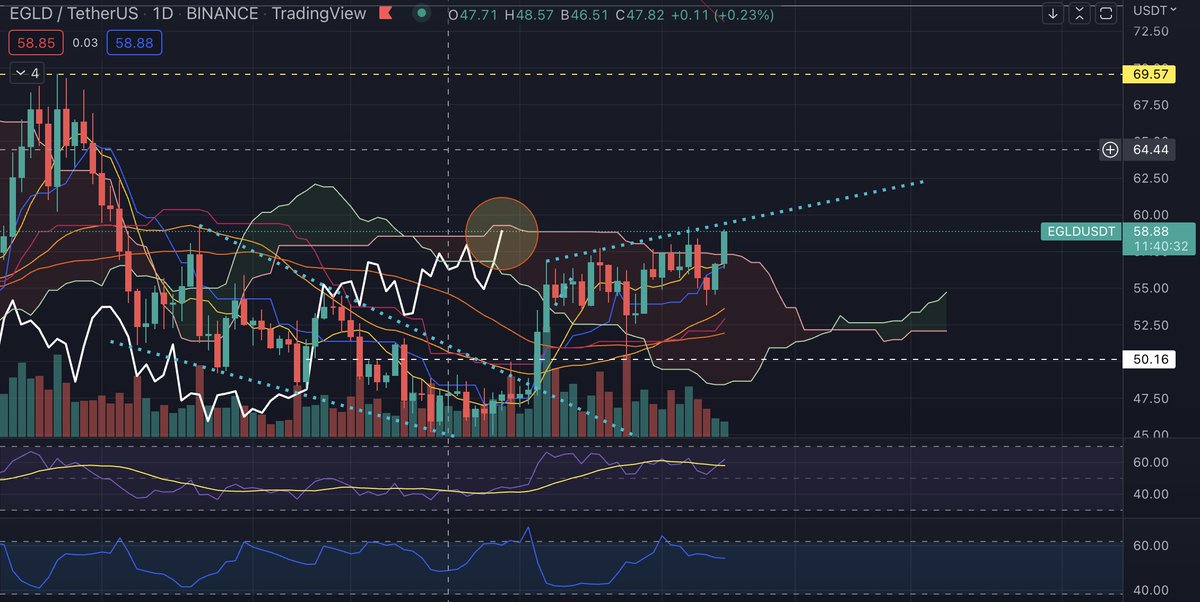Viewport: 1200px width, 602px height.
Task: Click the maximize pane icon
Action: [1105, 14]
